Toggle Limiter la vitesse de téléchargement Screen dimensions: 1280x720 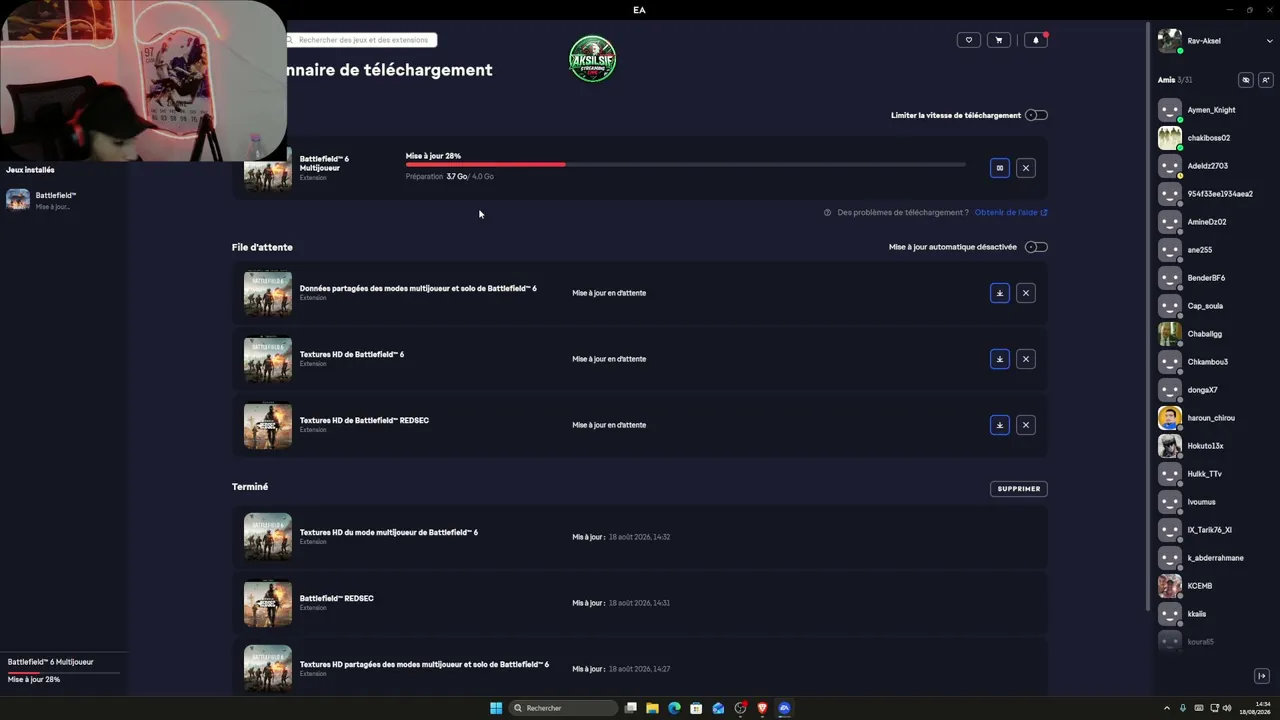pyautogui.click(x=1036, y=115)
